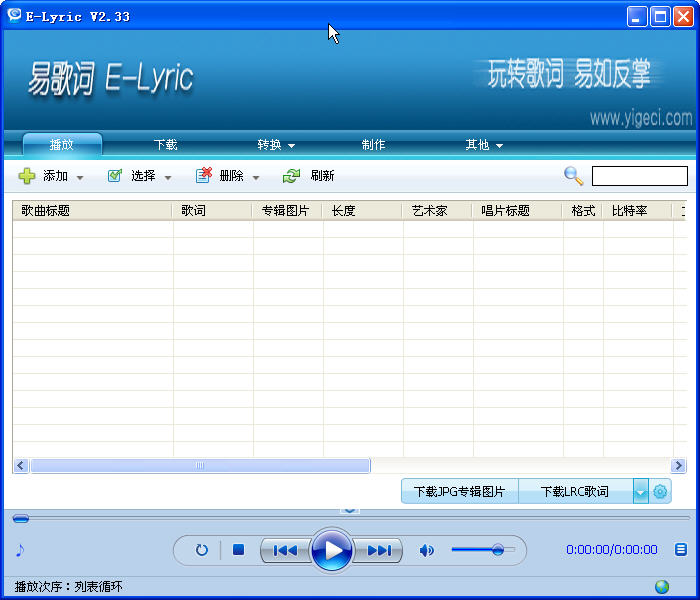Switch to the 制作 tab
Image resolution: width=700 pixels, height=600 pixels.
(373, 145)
